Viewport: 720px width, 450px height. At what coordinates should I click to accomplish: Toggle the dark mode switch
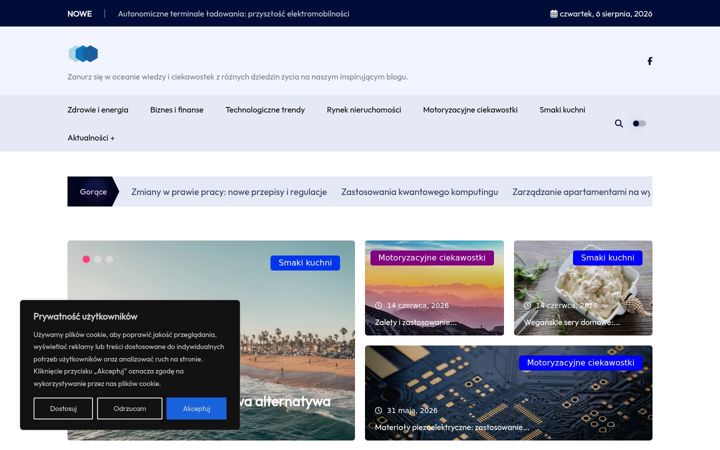point(639,124)
